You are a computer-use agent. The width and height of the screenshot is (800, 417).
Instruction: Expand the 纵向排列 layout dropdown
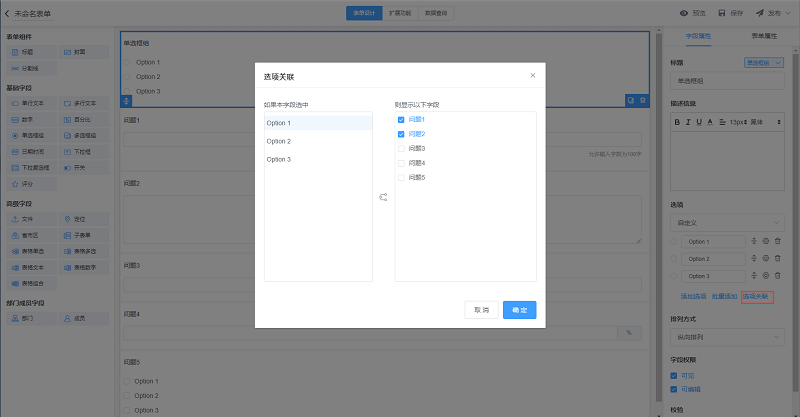point(728,337)
